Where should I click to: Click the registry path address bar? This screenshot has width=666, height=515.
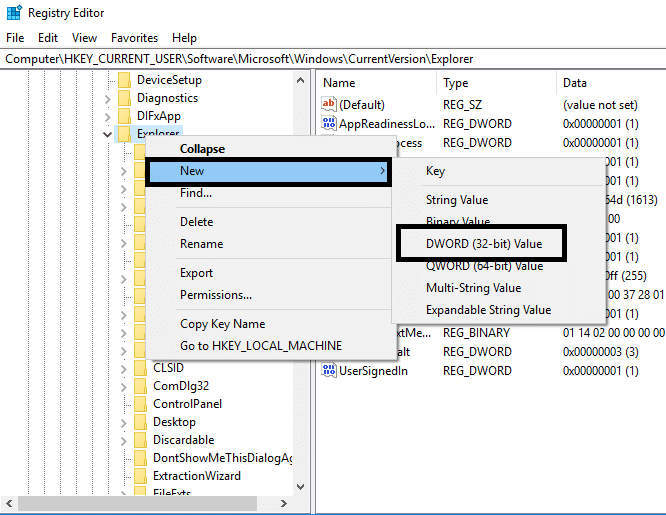pos(333,59)
